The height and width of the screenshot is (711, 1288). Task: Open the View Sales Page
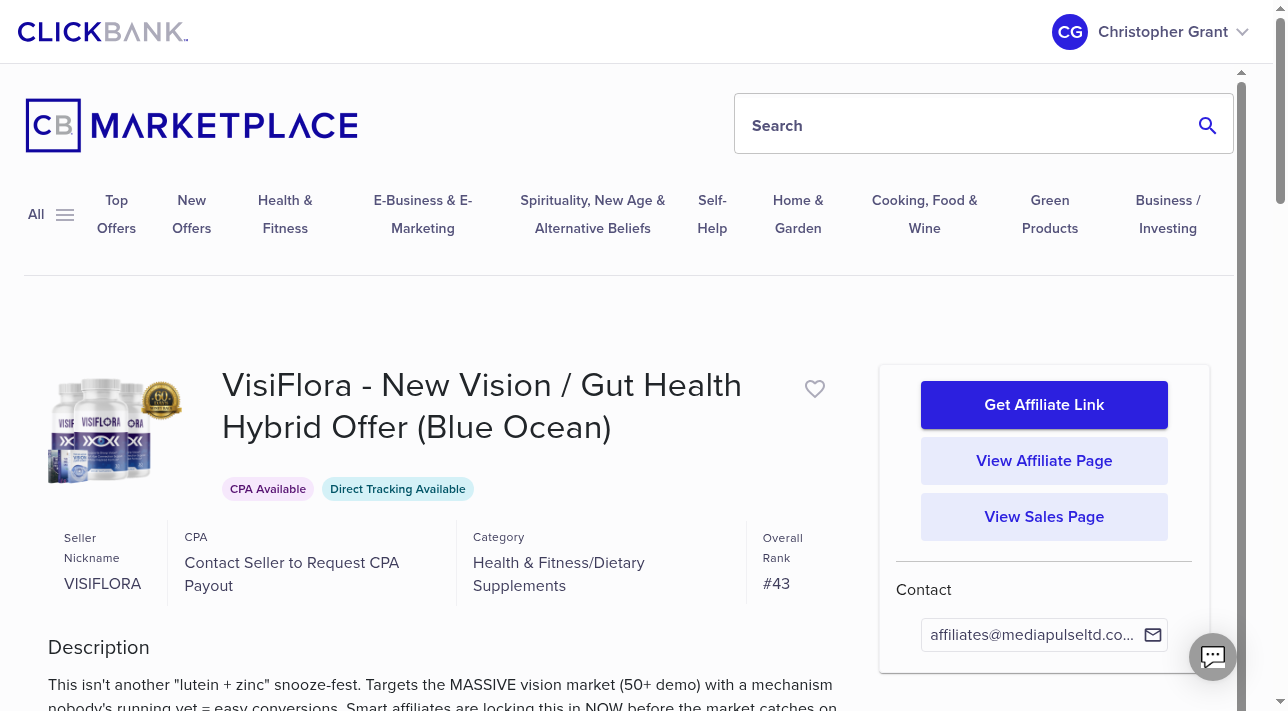point(1044,517)
